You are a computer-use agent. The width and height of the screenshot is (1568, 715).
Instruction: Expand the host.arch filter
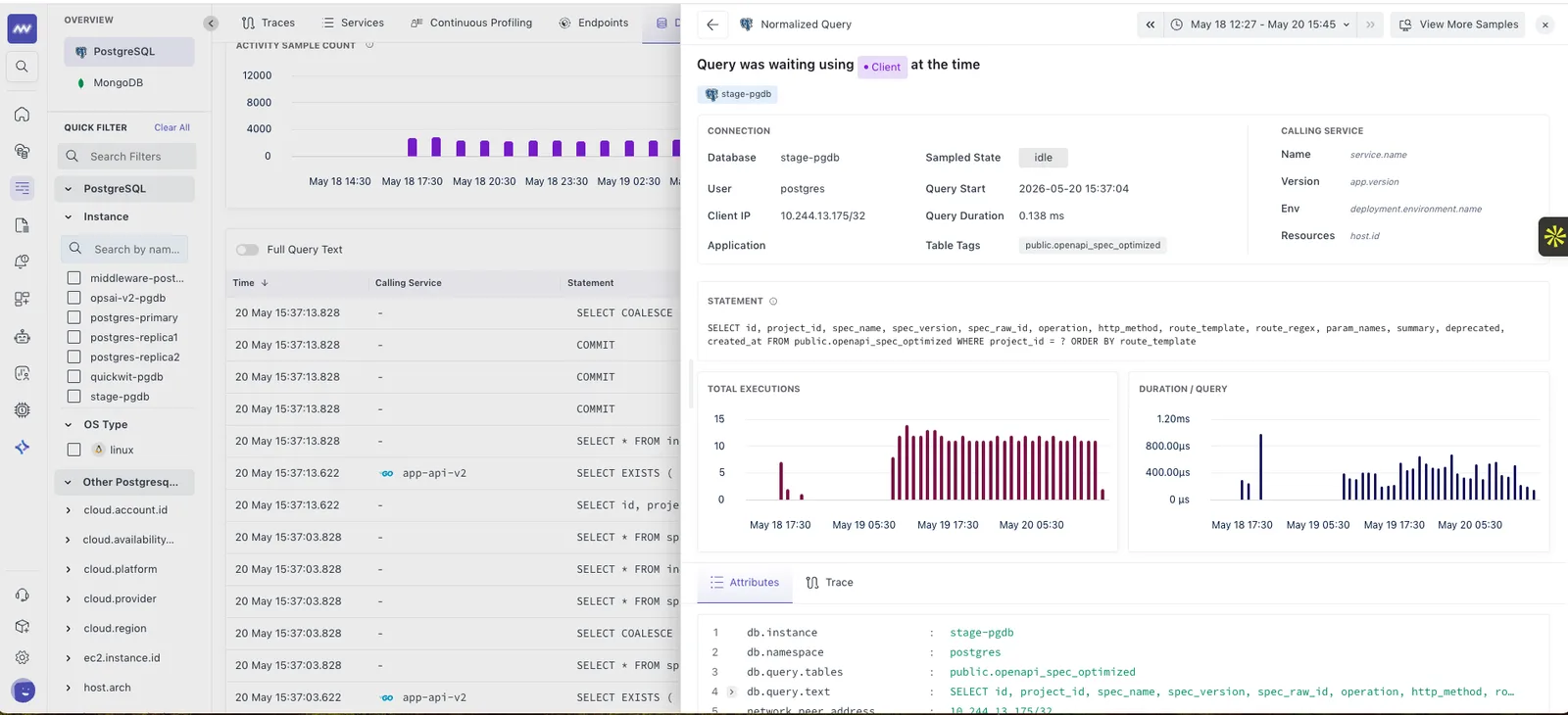(69, 688)
